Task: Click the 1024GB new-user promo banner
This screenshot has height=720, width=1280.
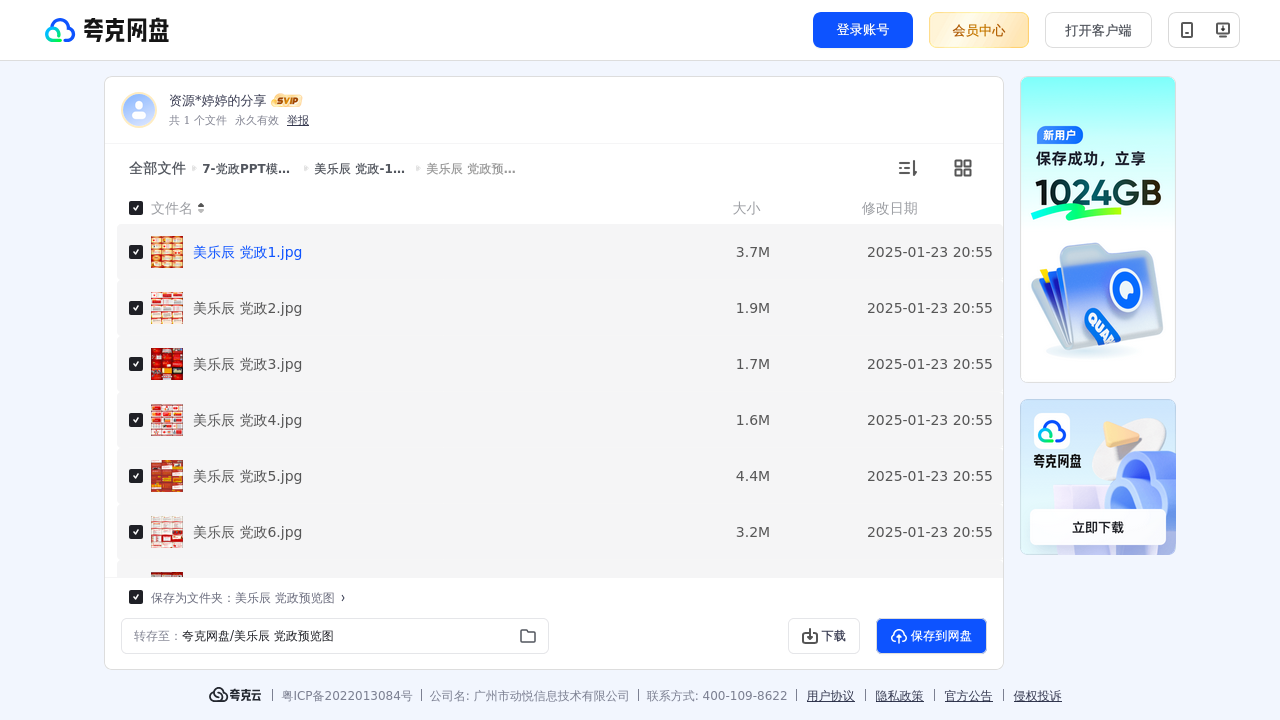Action: 1098,229
